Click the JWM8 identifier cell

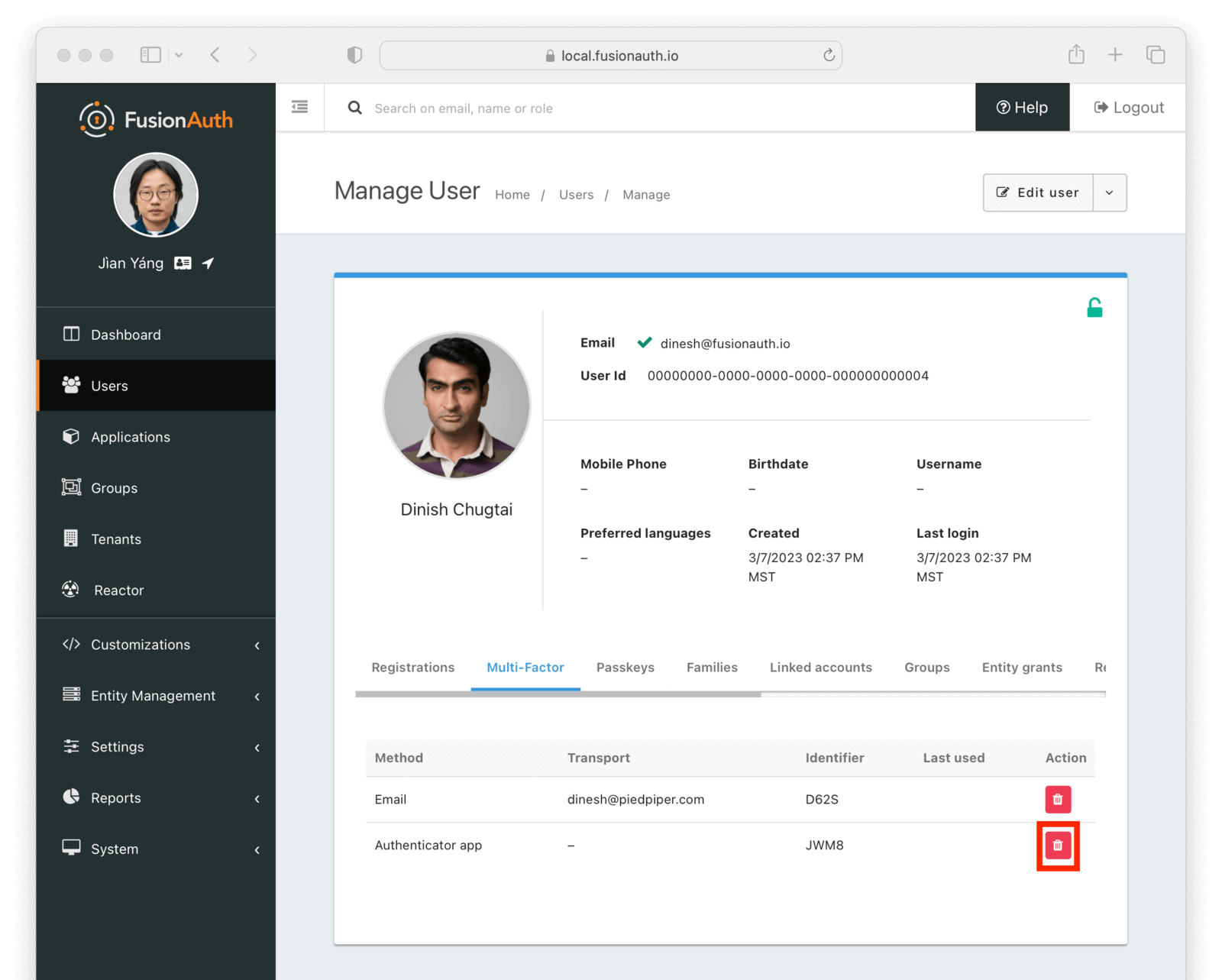pyautogui.click(x=824, y=845)
